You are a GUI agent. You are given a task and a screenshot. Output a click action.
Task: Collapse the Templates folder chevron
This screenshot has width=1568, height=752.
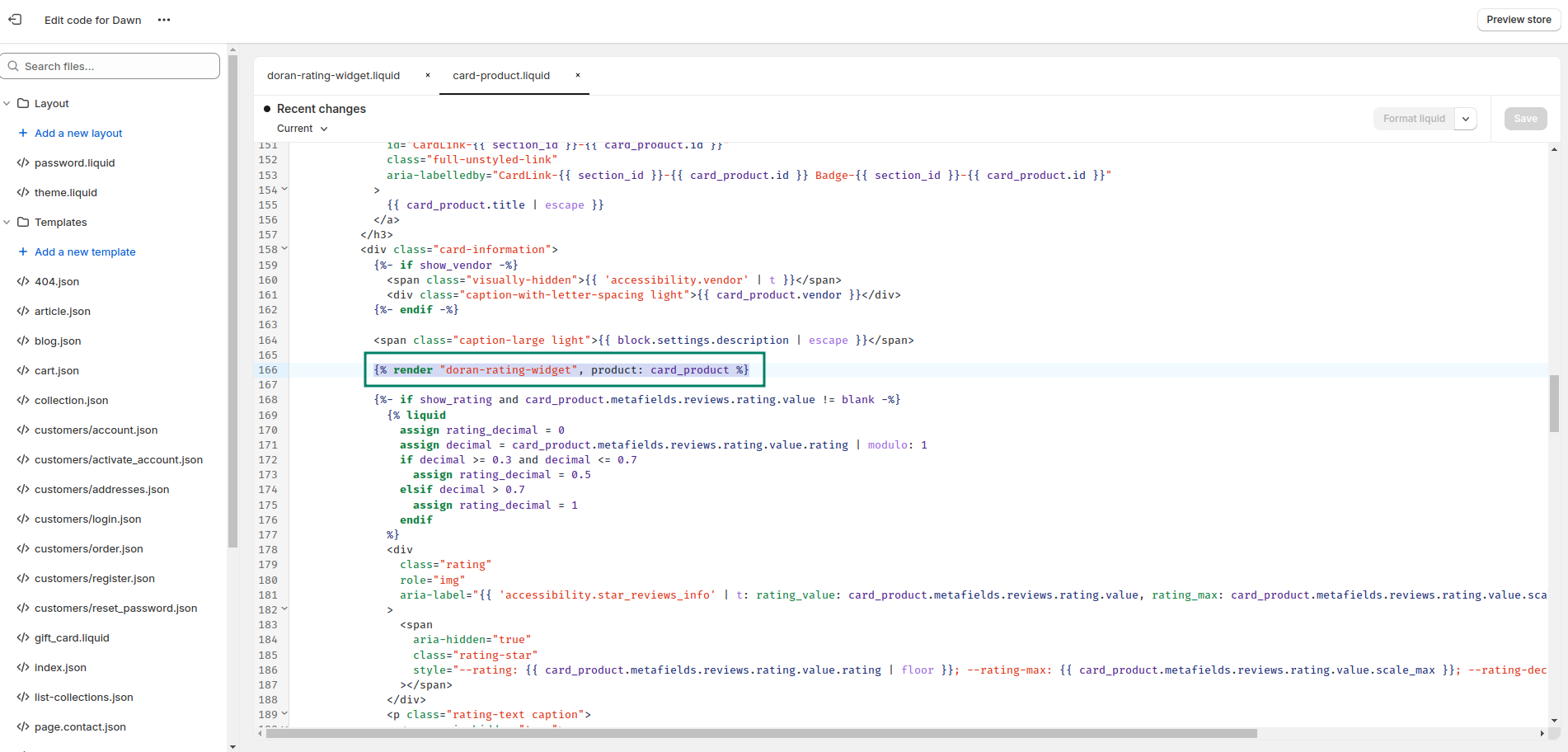[7, 223]
